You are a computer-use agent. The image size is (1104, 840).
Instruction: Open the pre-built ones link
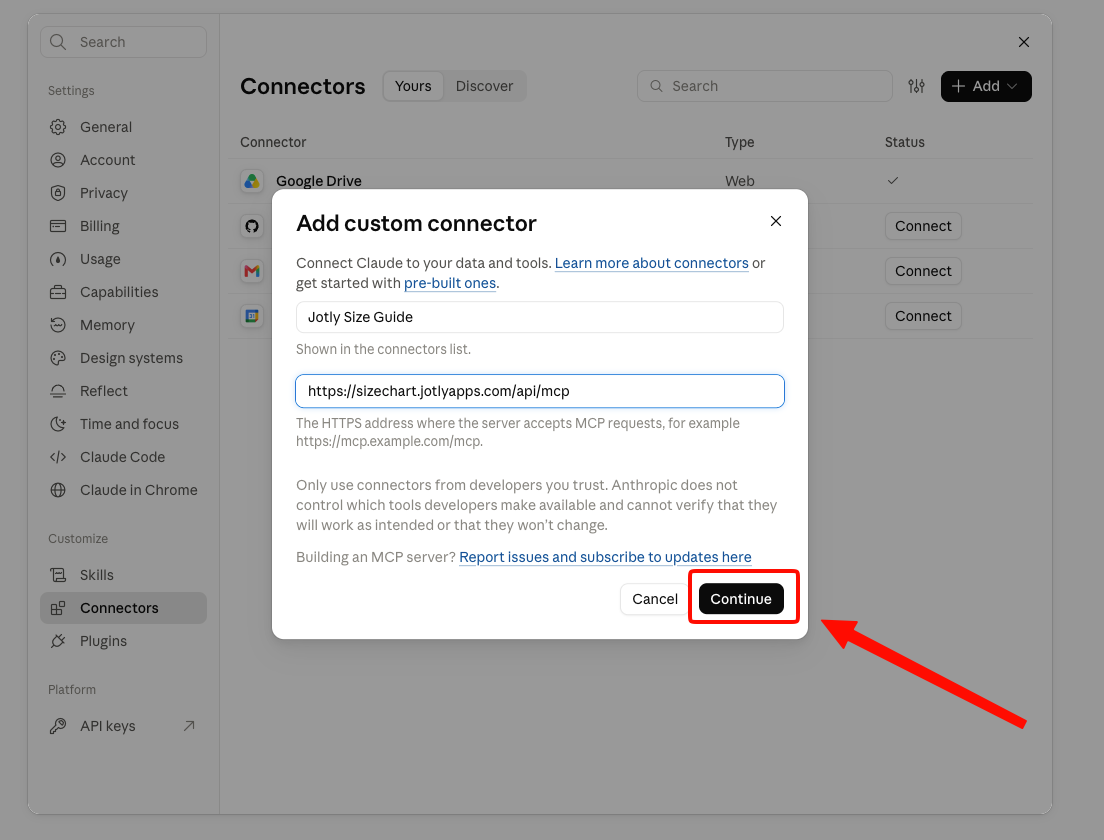tap(450, 283)
